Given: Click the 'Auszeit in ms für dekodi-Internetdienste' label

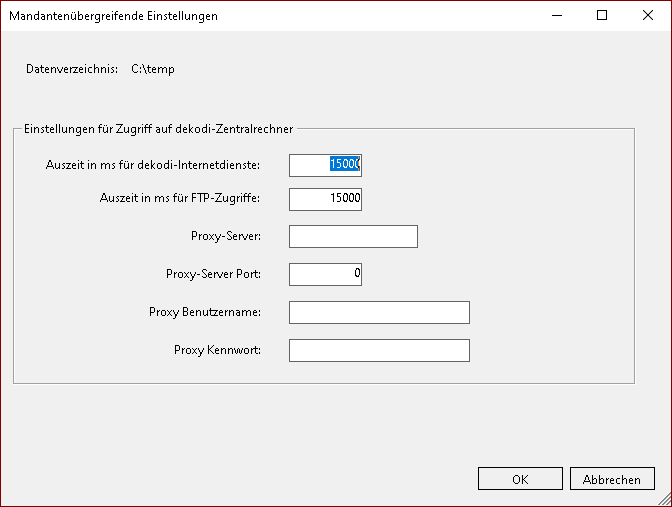Looking at the screenshot, I should click(x=153, y=165).
